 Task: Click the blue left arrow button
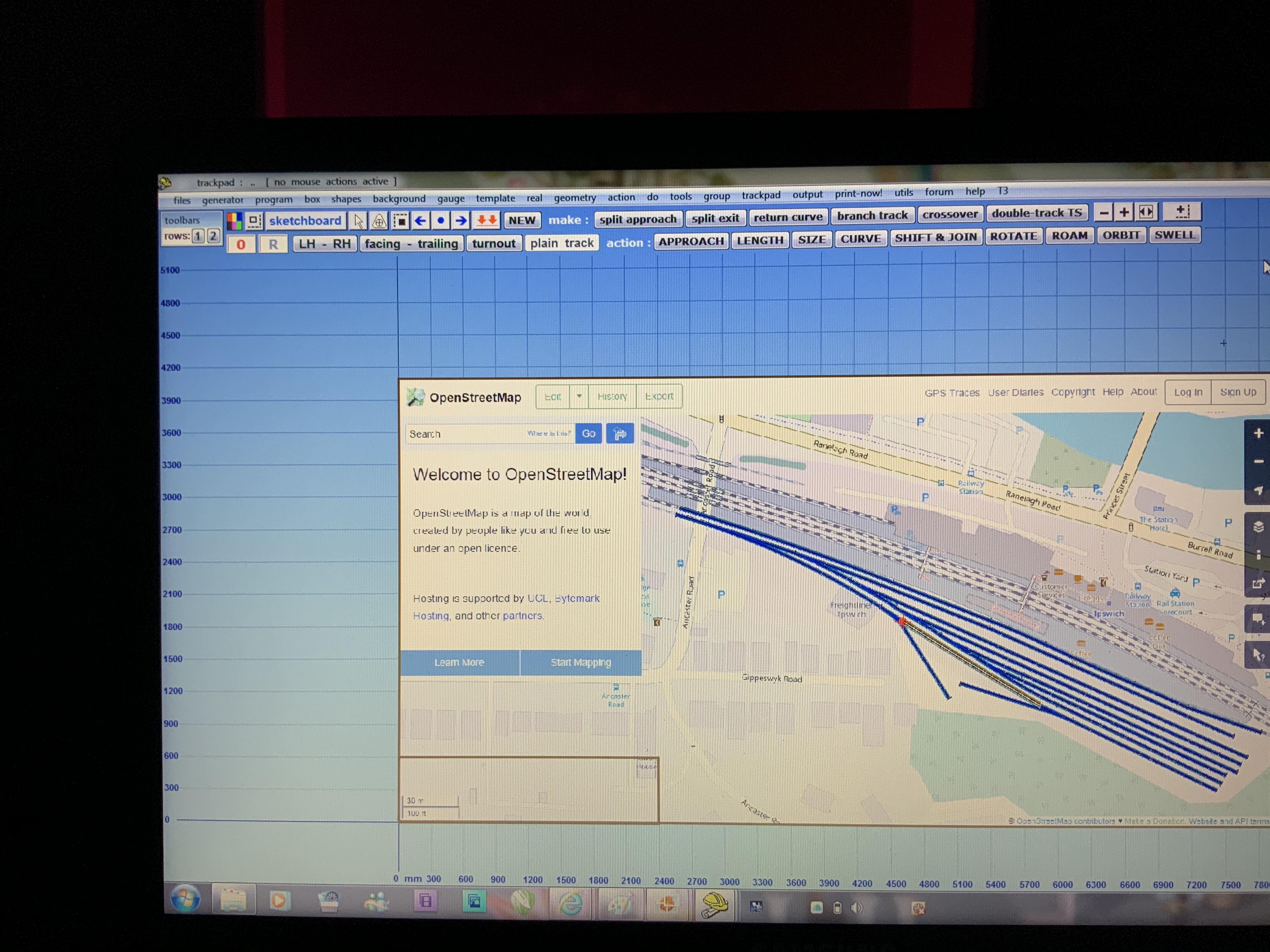pos(420,220)
